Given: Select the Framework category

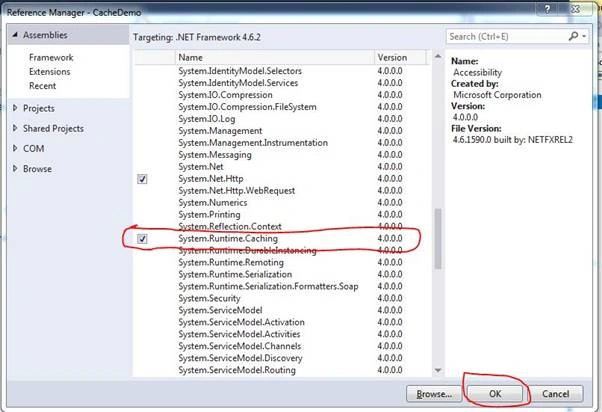Looking at the screenshot, I should tap(51, 58).
